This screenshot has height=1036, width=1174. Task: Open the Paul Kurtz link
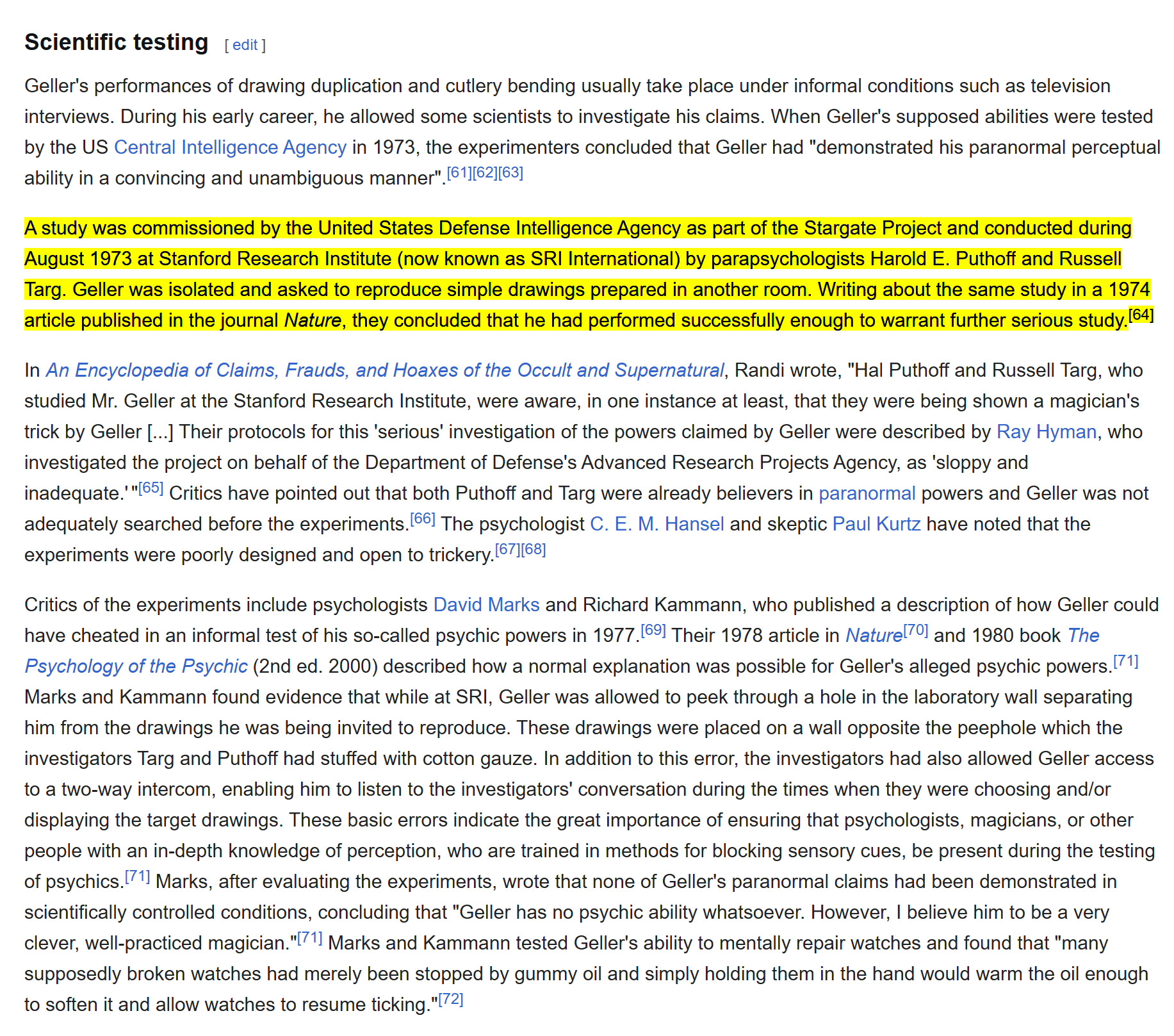[x=877, y=524]
